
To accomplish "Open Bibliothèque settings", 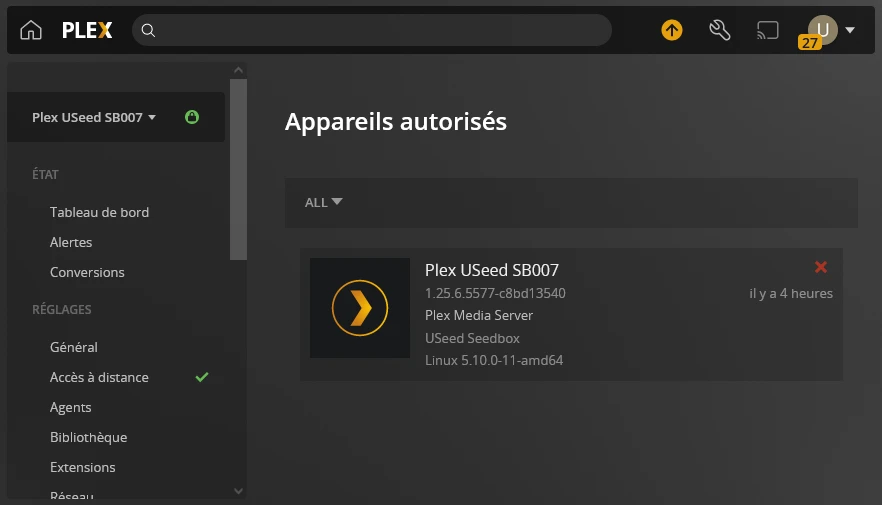I will [88, 438].
